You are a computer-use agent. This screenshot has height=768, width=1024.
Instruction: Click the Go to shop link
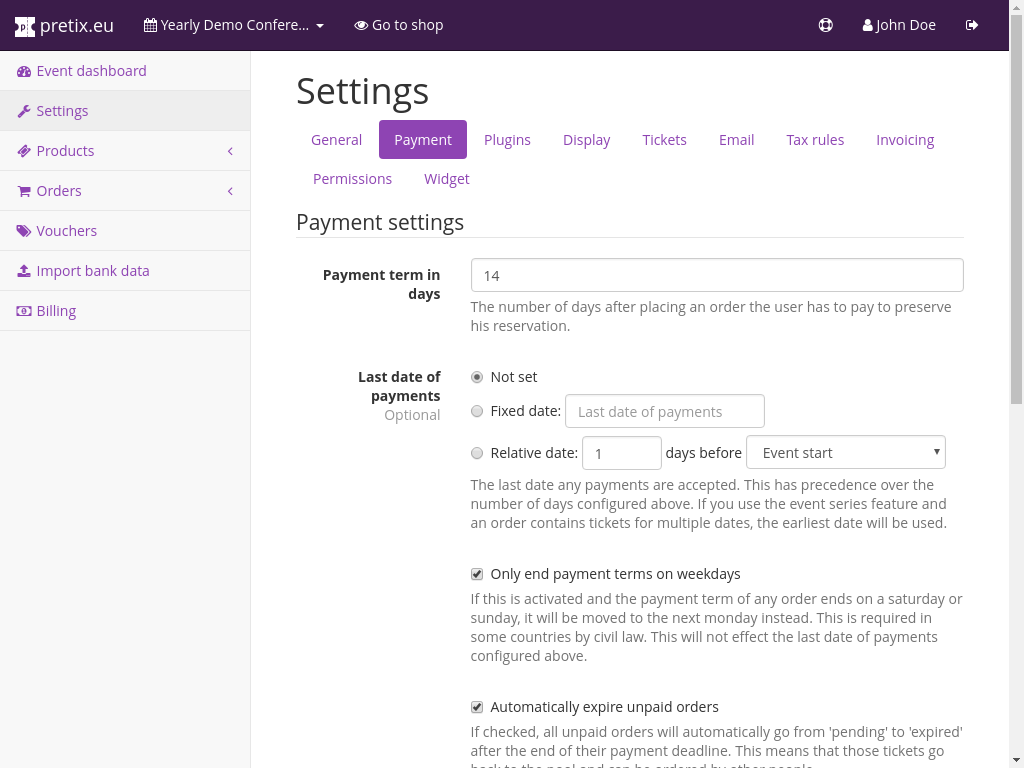(x=398, y=25)
